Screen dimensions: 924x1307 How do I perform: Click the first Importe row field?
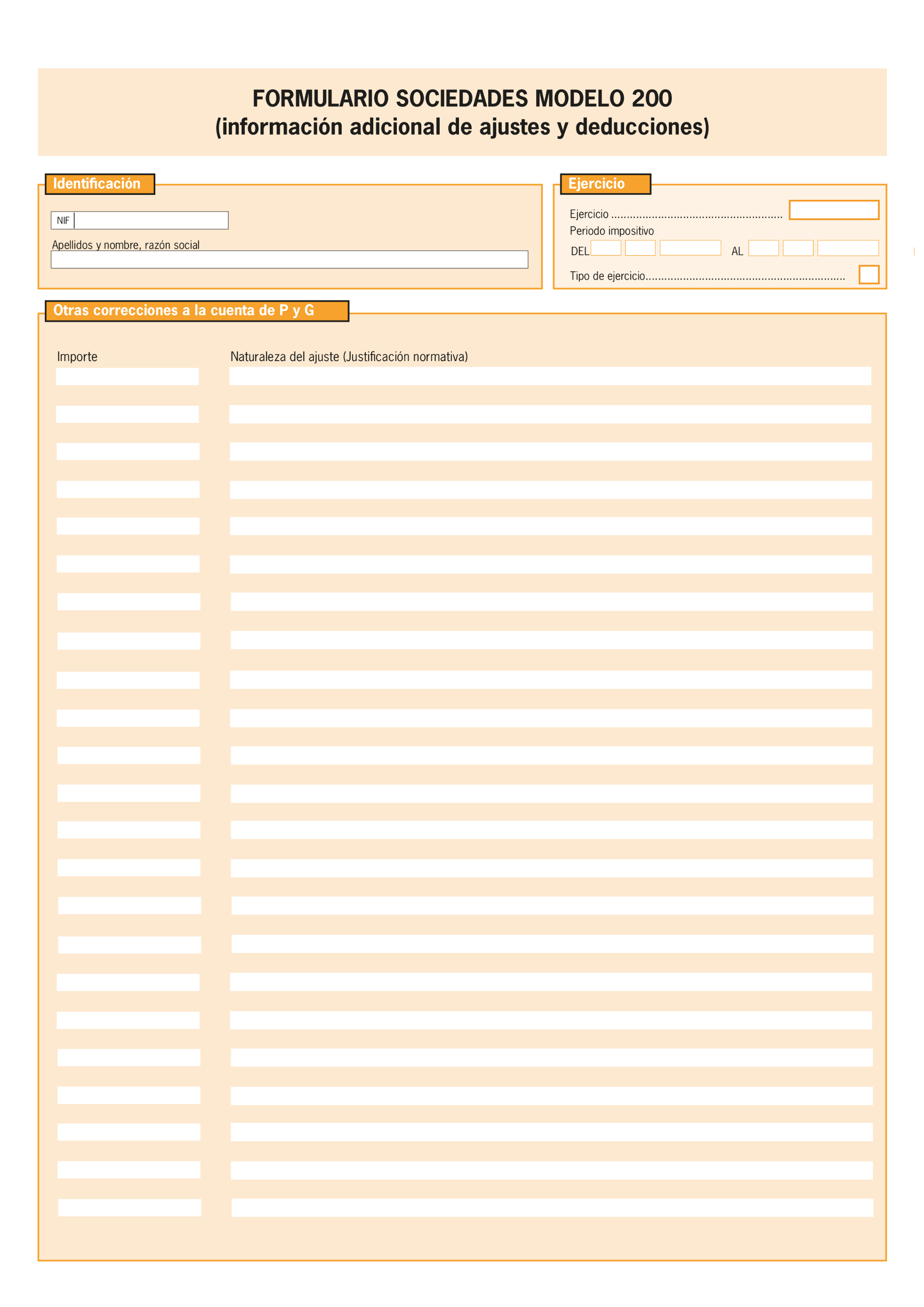128,376
